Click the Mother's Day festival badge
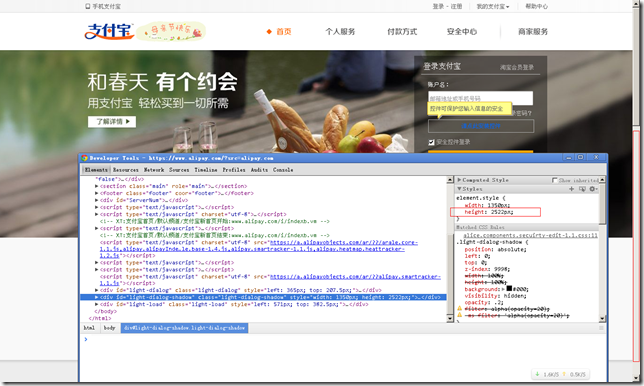The image size is (644, 386). pyautogui.click(x=171, y=31)
